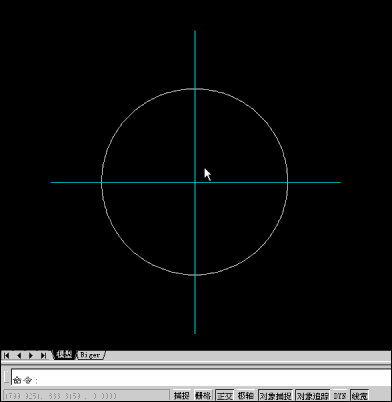Disable 对象追踪 (Object Tracking)
Screen dimensions: 392x402
click(x=313, y=396)
